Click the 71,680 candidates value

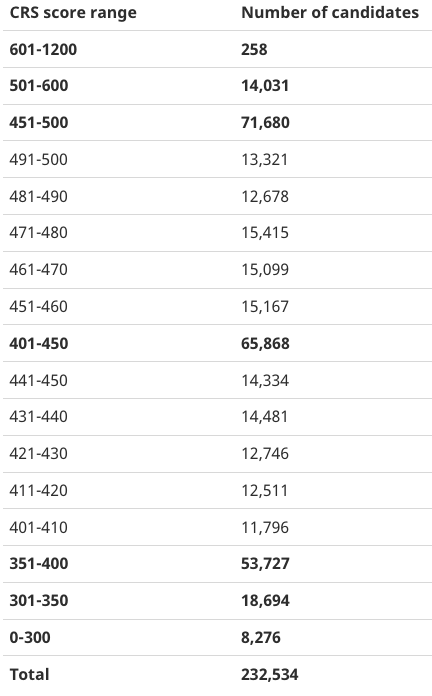pos(265,123)
